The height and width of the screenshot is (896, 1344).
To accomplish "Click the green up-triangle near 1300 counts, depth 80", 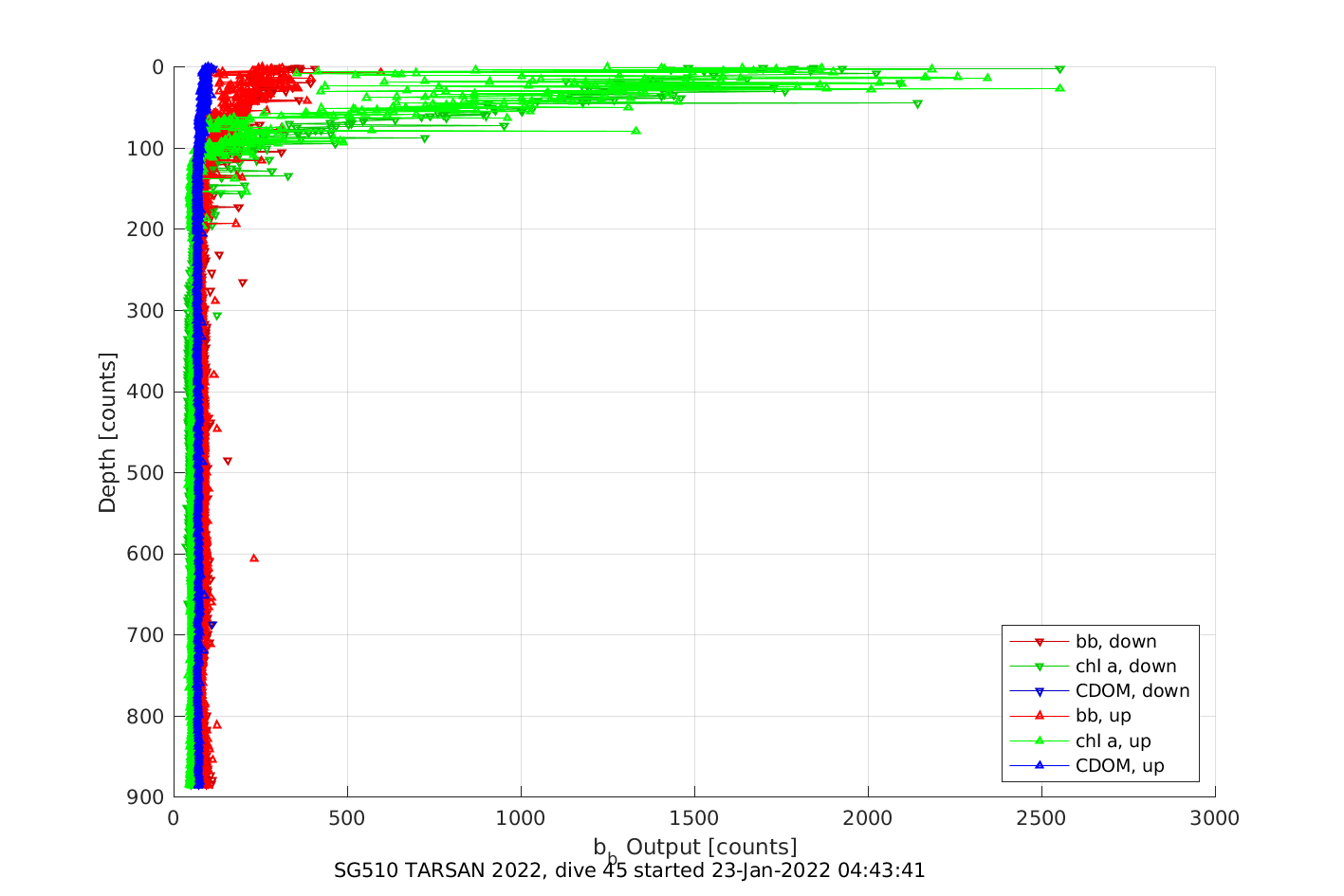I will 635,130.
